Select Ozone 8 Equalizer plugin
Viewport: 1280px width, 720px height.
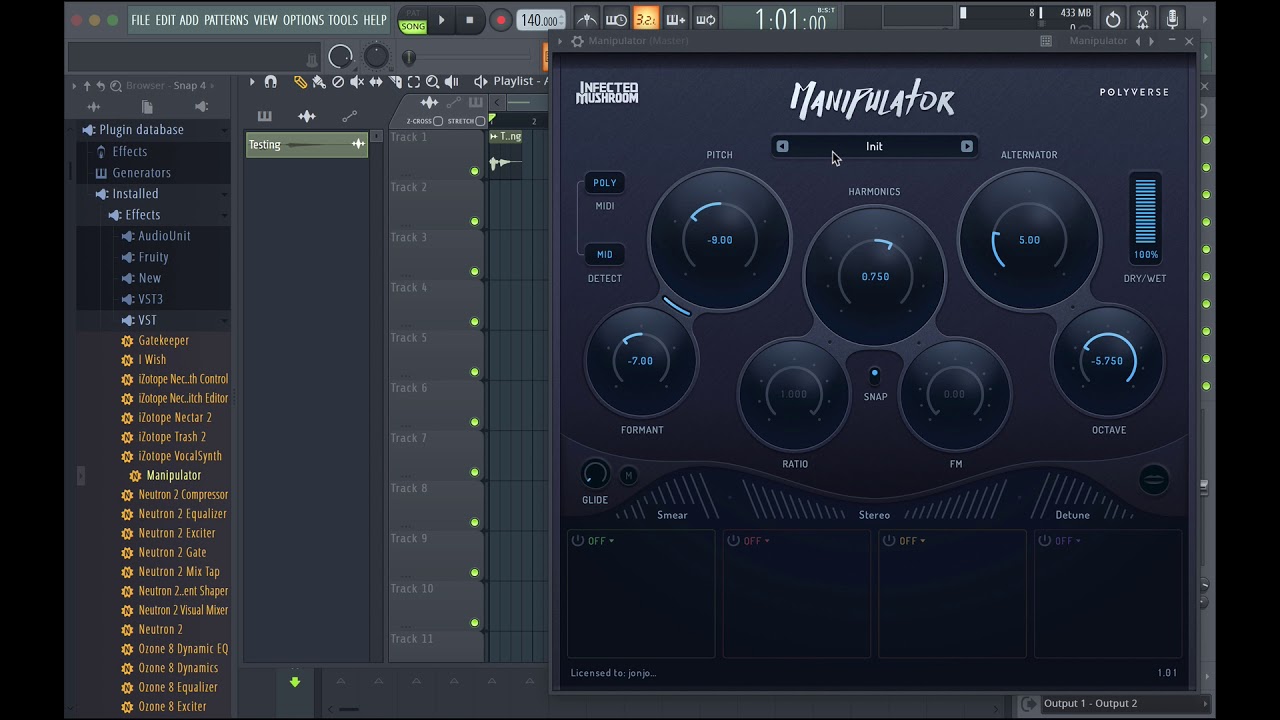tap(178, 687)
